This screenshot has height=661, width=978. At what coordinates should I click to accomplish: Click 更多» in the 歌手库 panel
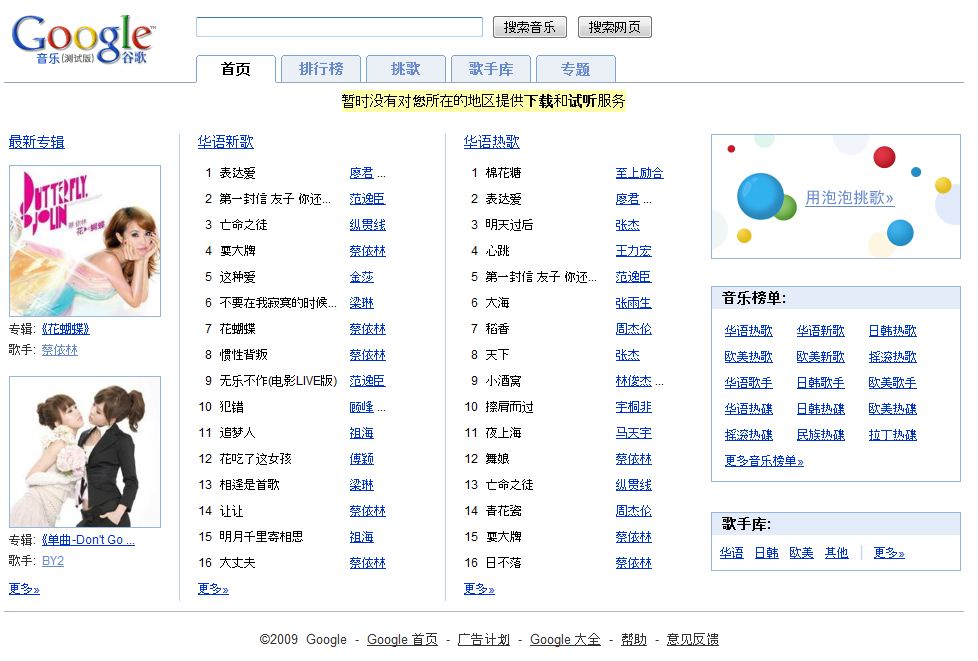point(889,552)
